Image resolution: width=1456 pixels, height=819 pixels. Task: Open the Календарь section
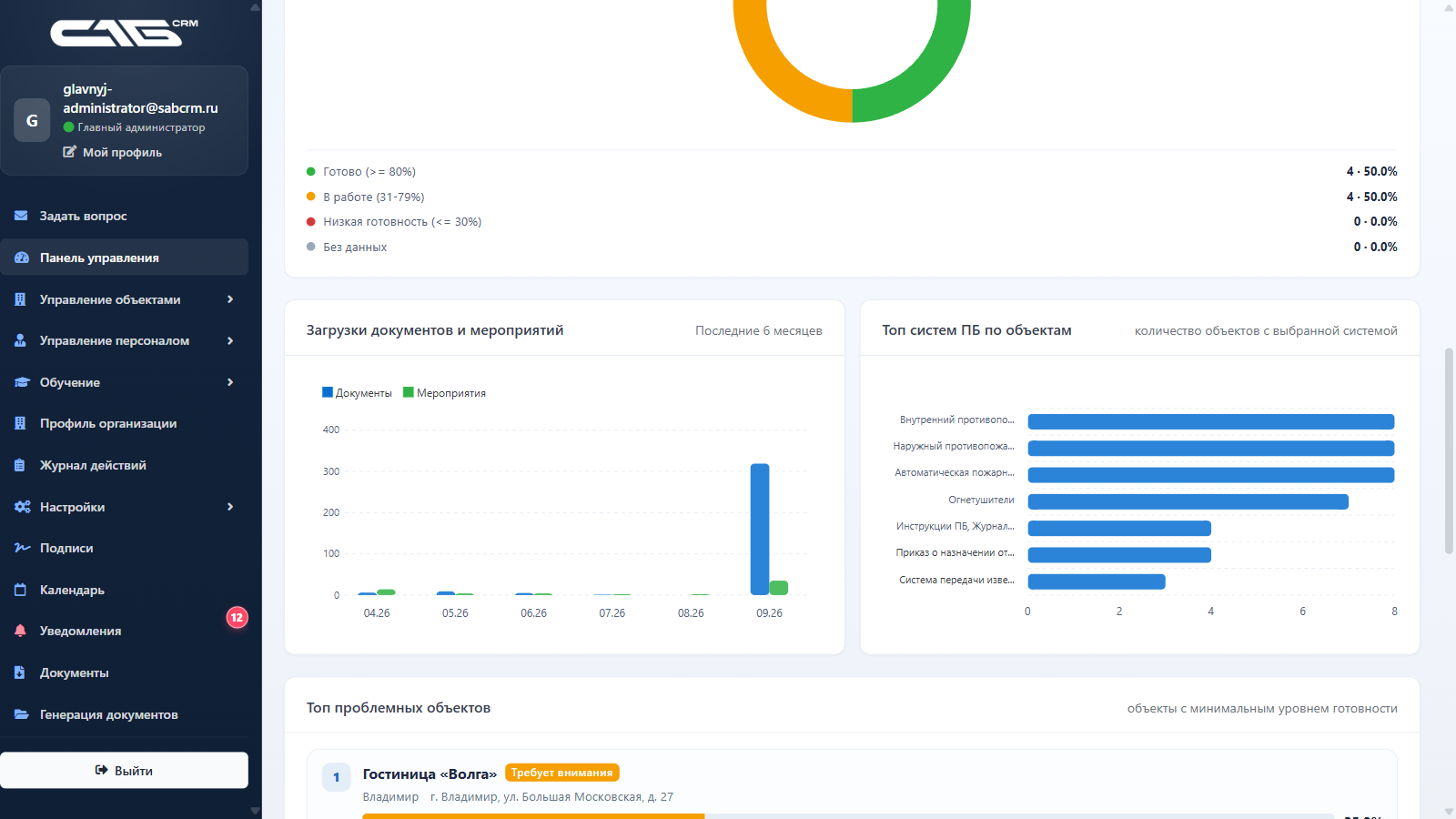click(x=124, y=590)
